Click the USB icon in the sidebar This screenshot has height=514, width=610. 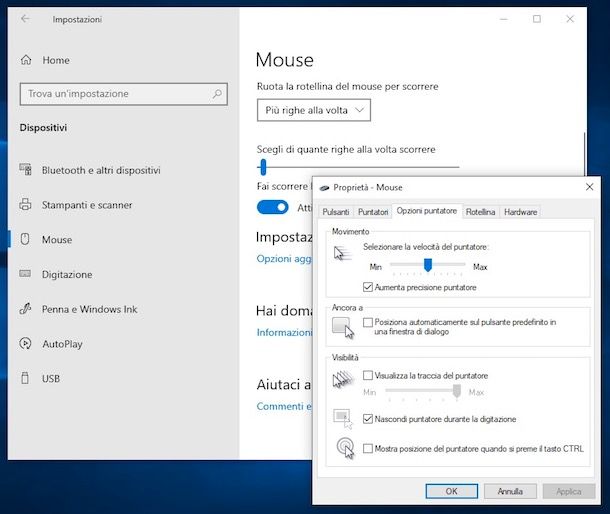point(25,379)
